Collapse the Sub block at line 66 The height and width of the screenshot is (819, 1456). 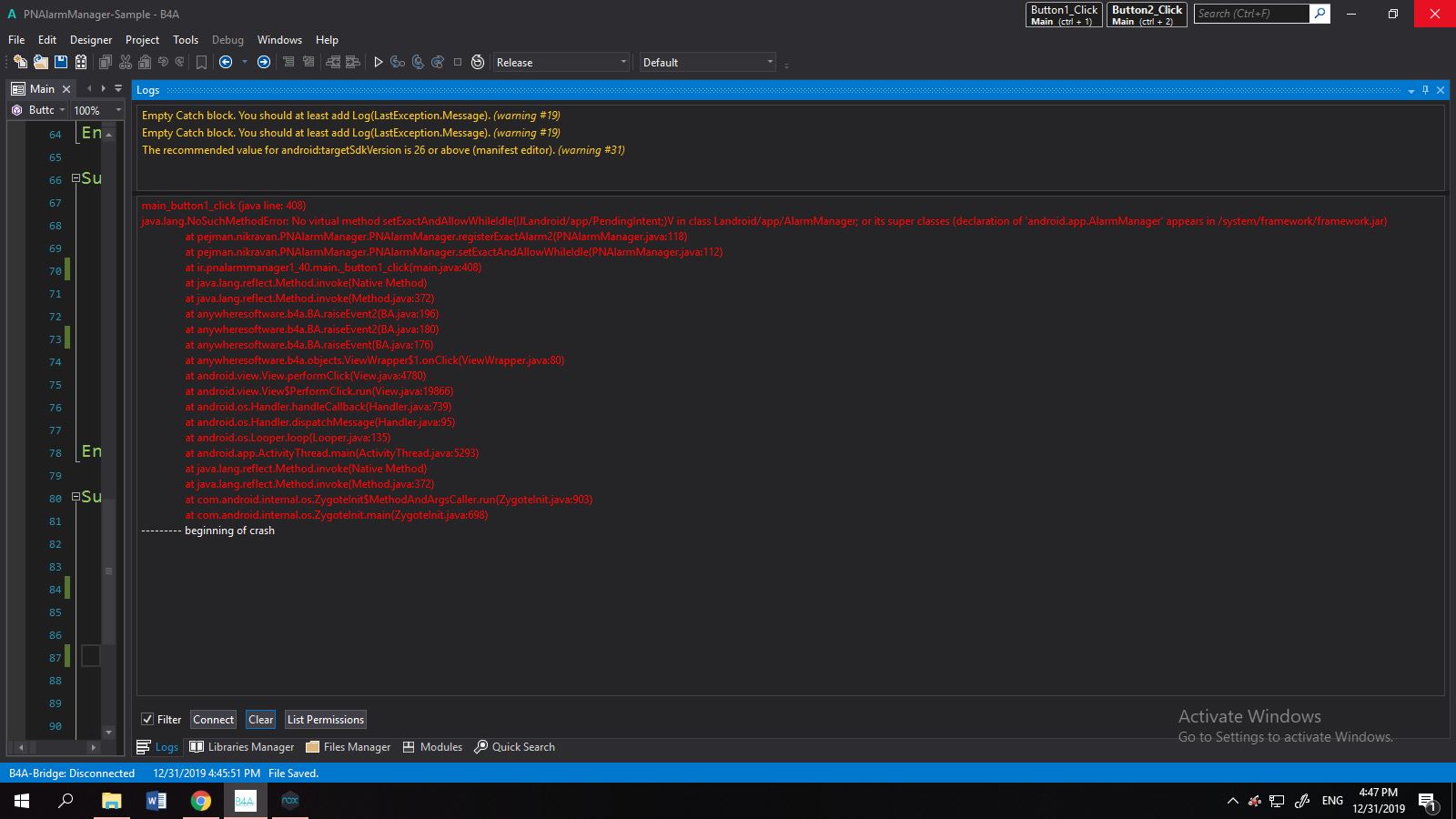76,178
